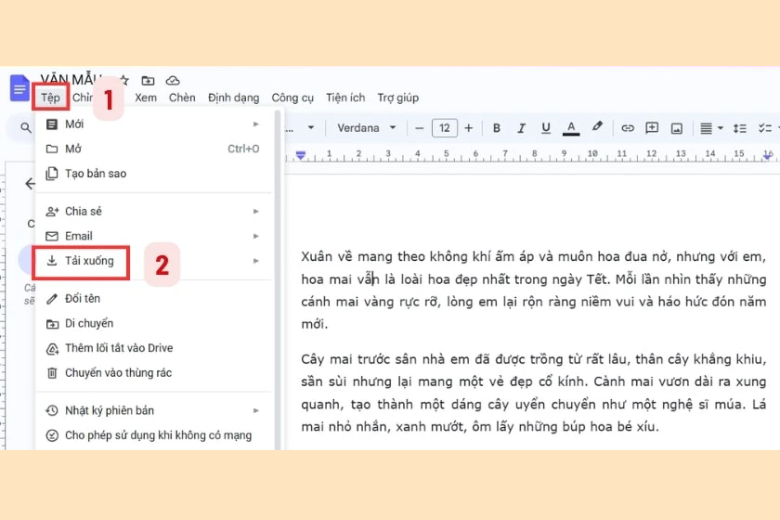Viewport: 780px width, 520px height.
Task: Click the checklist icon
Action: tap(765, 128)
